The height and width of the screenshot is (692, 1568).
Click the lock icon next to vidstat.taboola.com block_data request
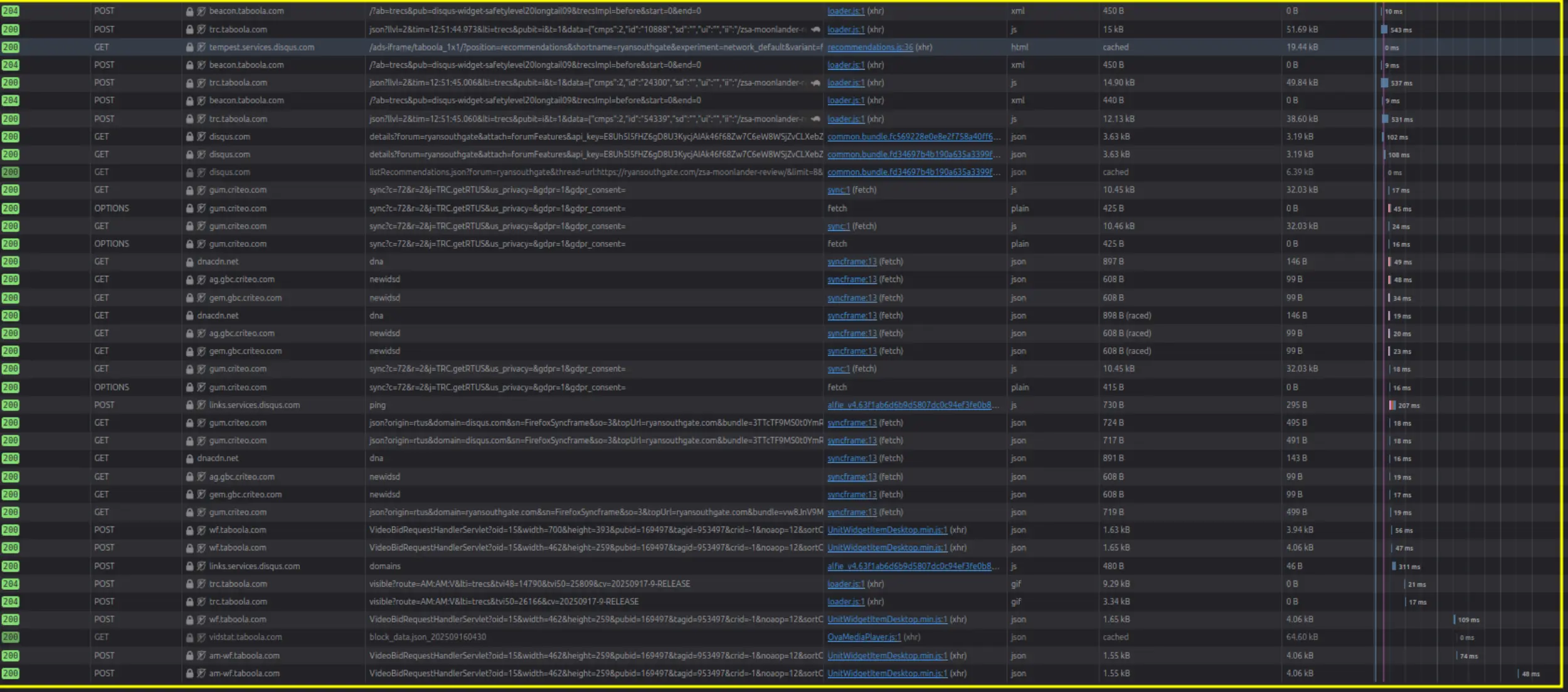pos(190,637)
